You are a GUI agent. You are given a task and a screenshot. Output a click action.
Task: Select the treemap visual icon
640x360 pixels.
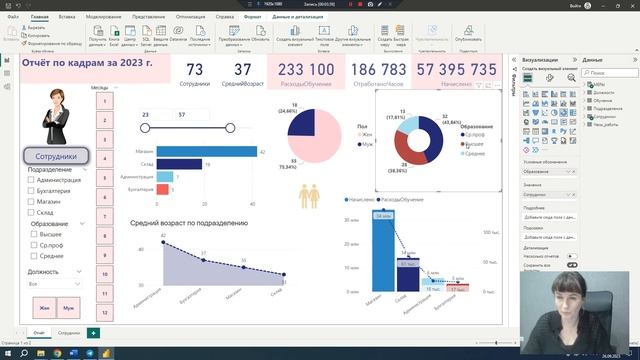[573, 113]
